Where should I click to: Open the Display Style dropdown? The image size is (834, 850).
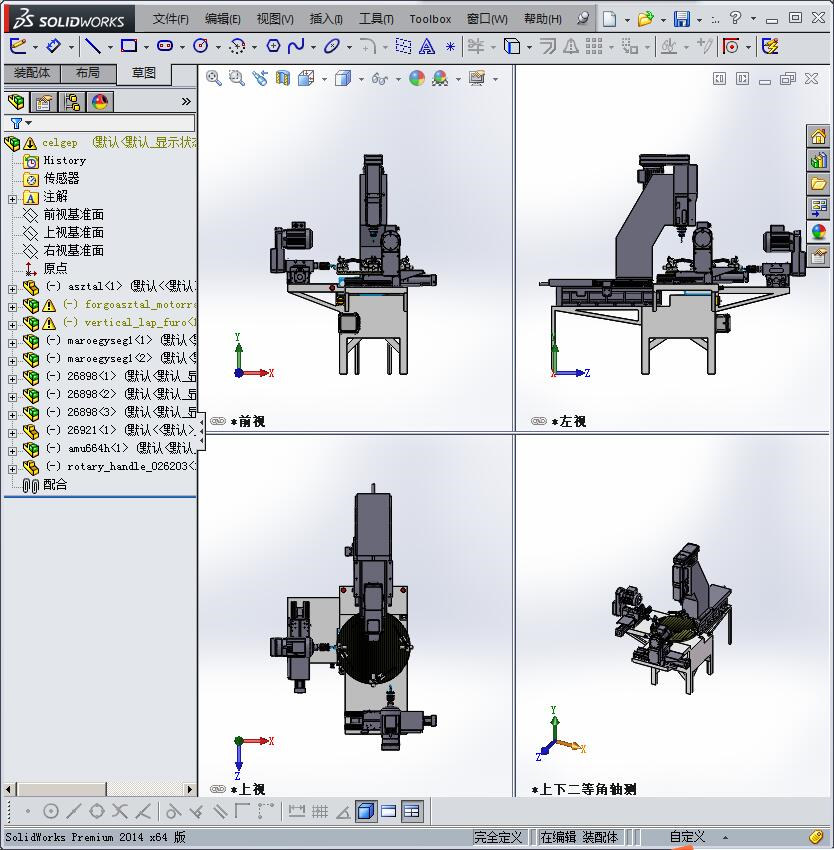click(x=361, y=78)
